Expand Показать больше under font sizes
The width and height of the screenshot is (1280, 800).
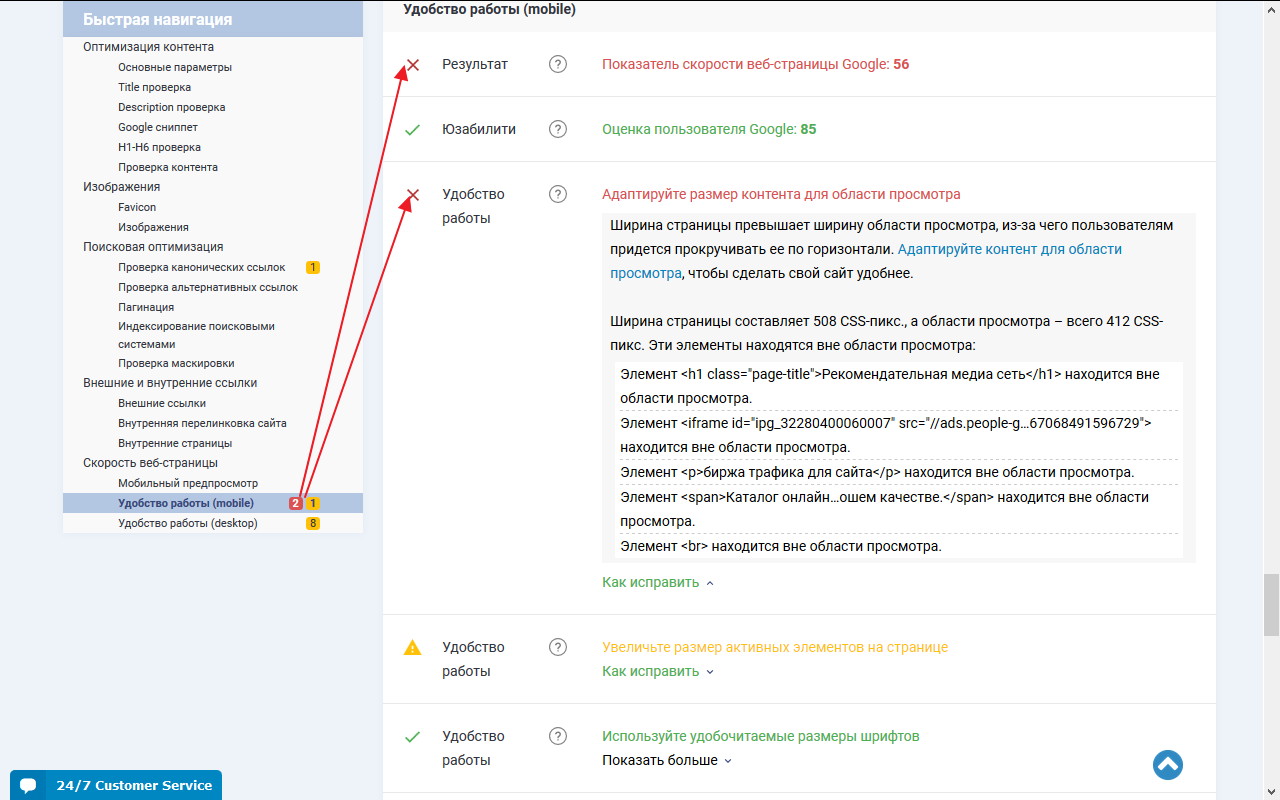click(666, 761)
